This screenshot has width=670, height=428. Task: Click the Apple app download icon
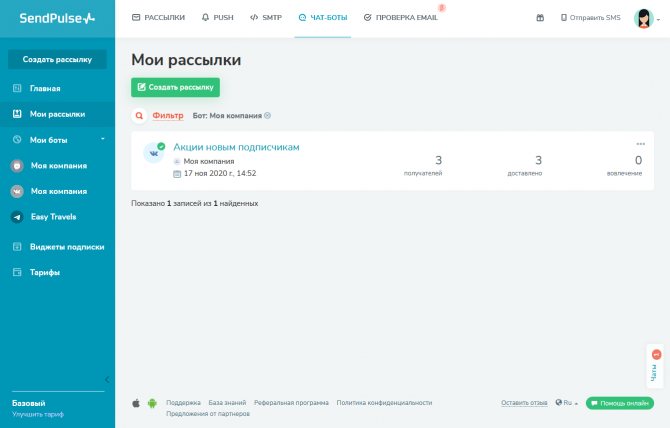pyautogui.click(x=136, y=403)
